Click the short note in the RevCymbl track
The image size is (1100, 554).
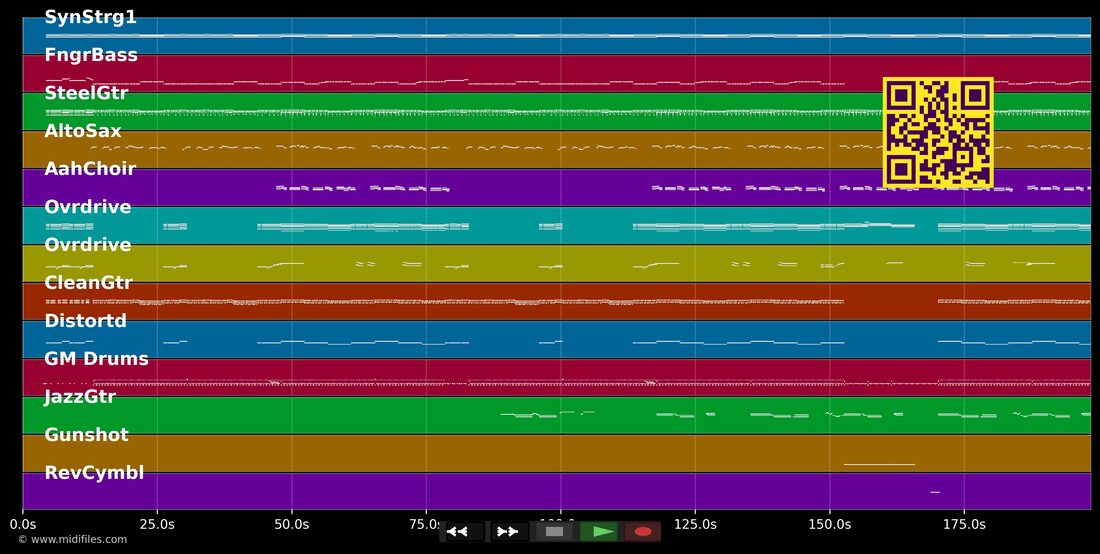934,492
